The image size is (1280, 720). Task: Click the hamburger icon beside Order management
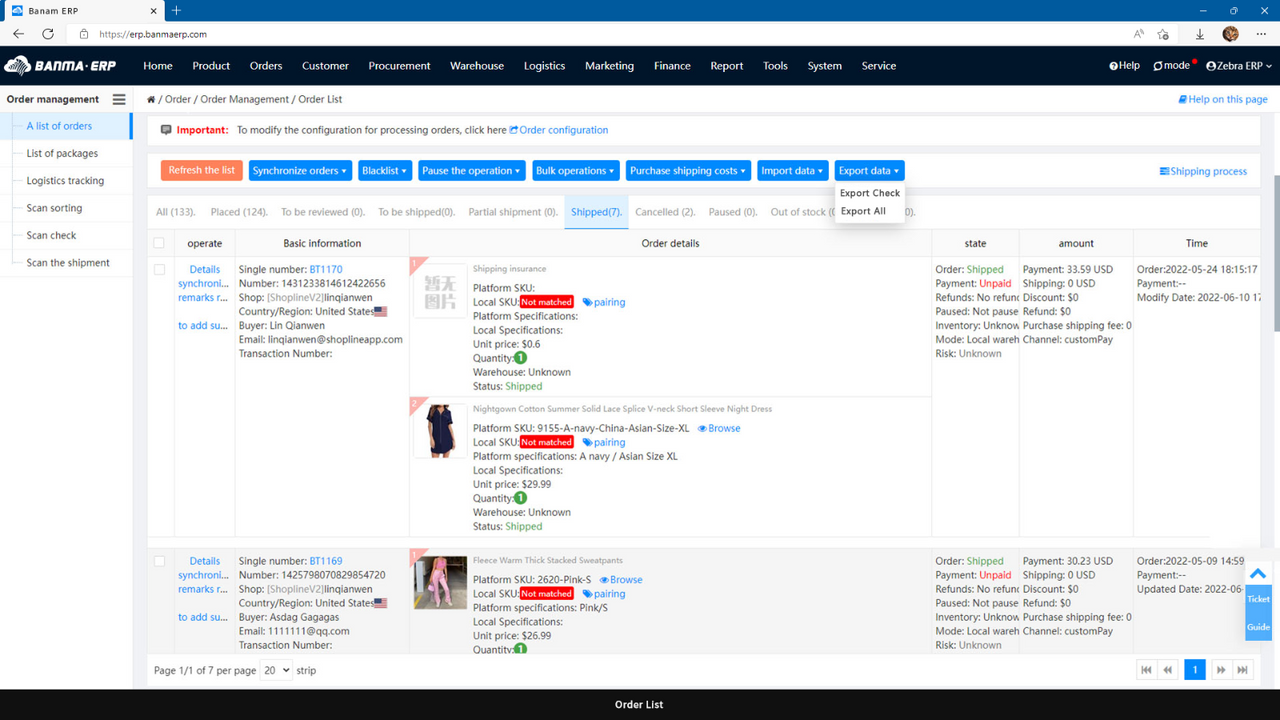(x=118, y=99)
